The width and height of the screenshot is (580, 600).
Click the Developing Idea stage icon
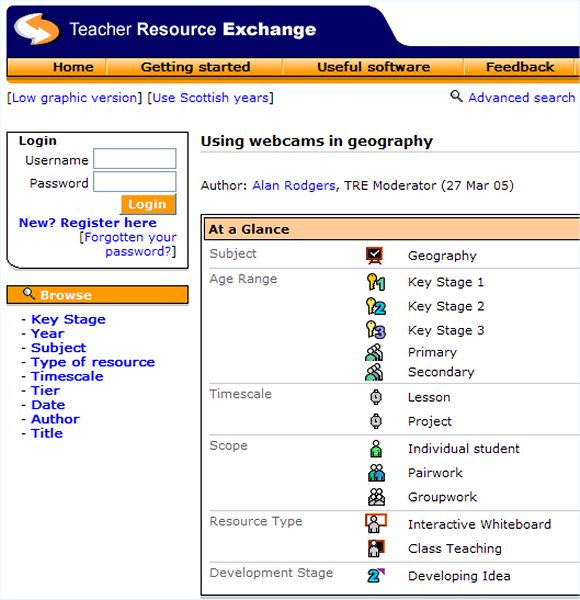tap(376, 575)
